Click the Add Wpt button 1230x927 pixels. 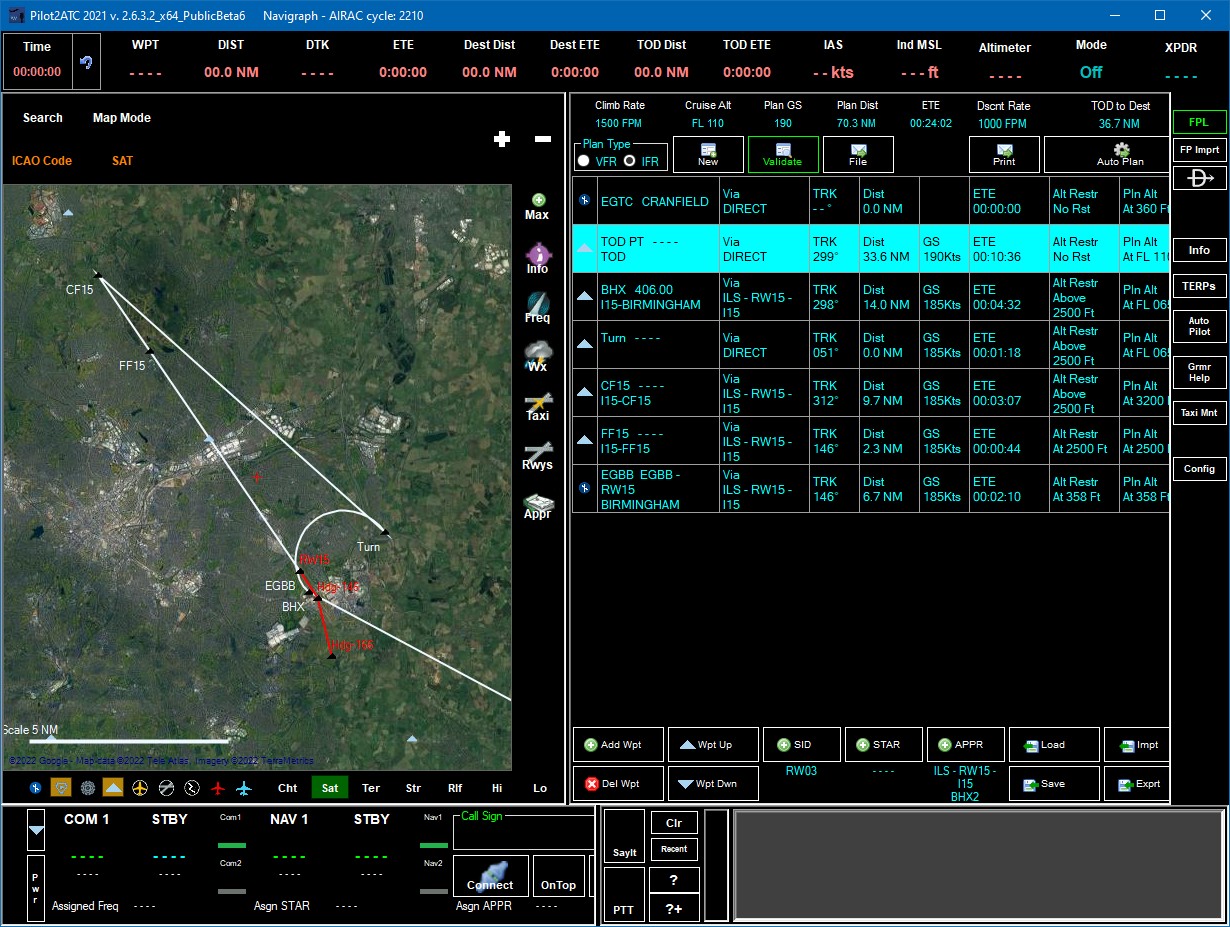[x=618, y=745]
